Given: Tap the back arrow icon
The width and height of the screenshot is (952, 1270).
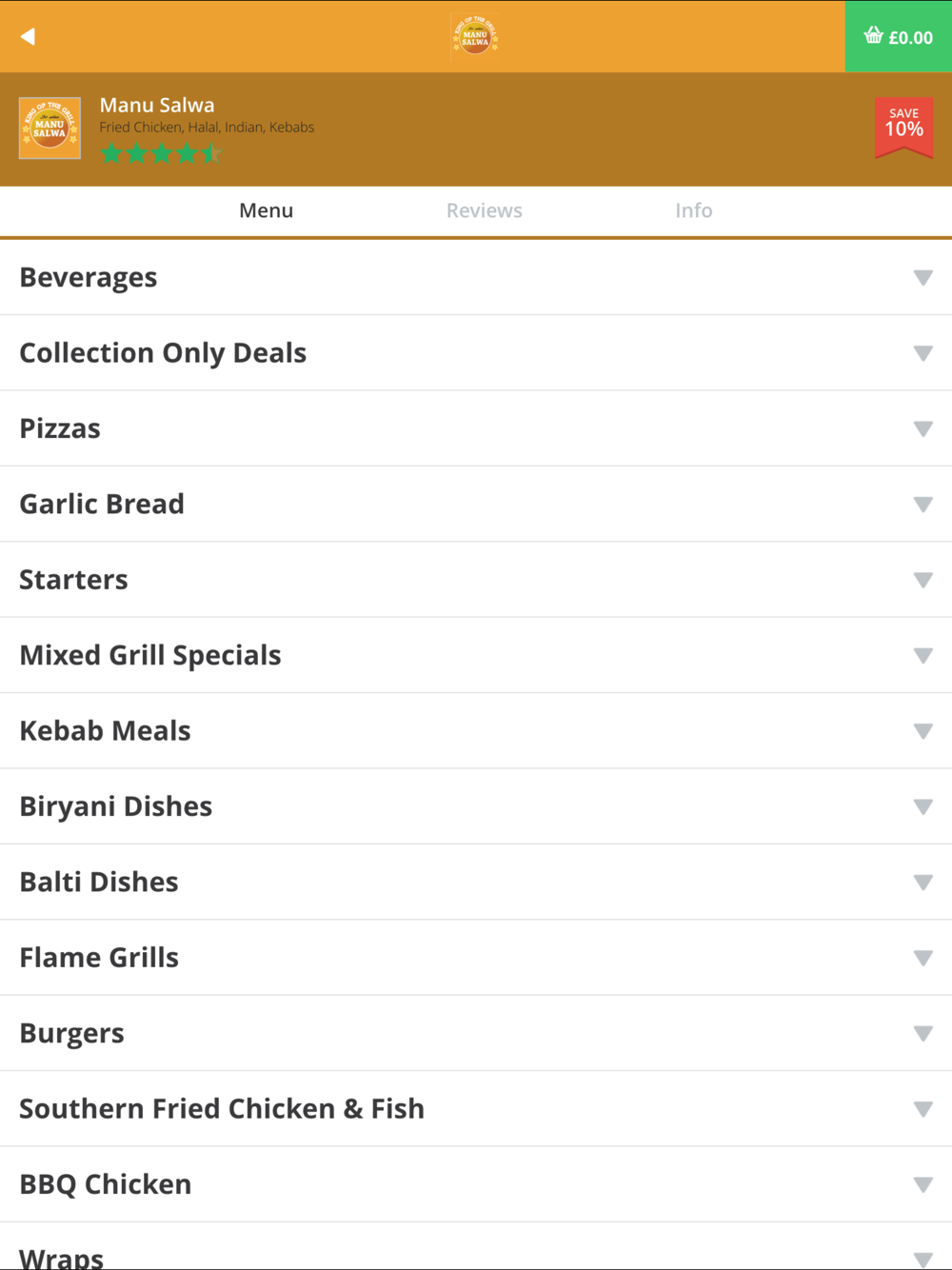Looking at the screenshot, I should 28,36.
